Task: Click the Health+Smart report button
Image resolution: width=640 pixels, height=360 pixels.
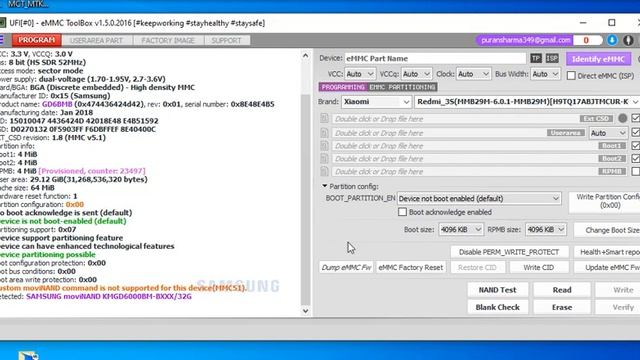Action: click(607, 252)
